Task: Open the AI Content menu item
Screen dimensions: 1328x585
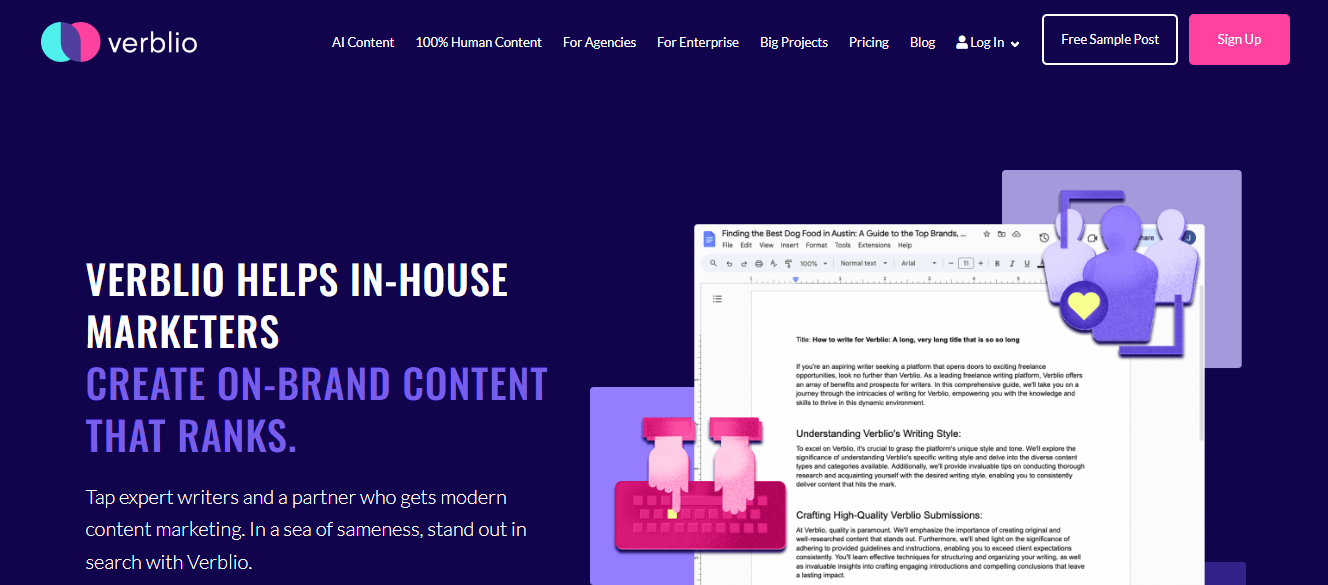Action: pos(363,42)
